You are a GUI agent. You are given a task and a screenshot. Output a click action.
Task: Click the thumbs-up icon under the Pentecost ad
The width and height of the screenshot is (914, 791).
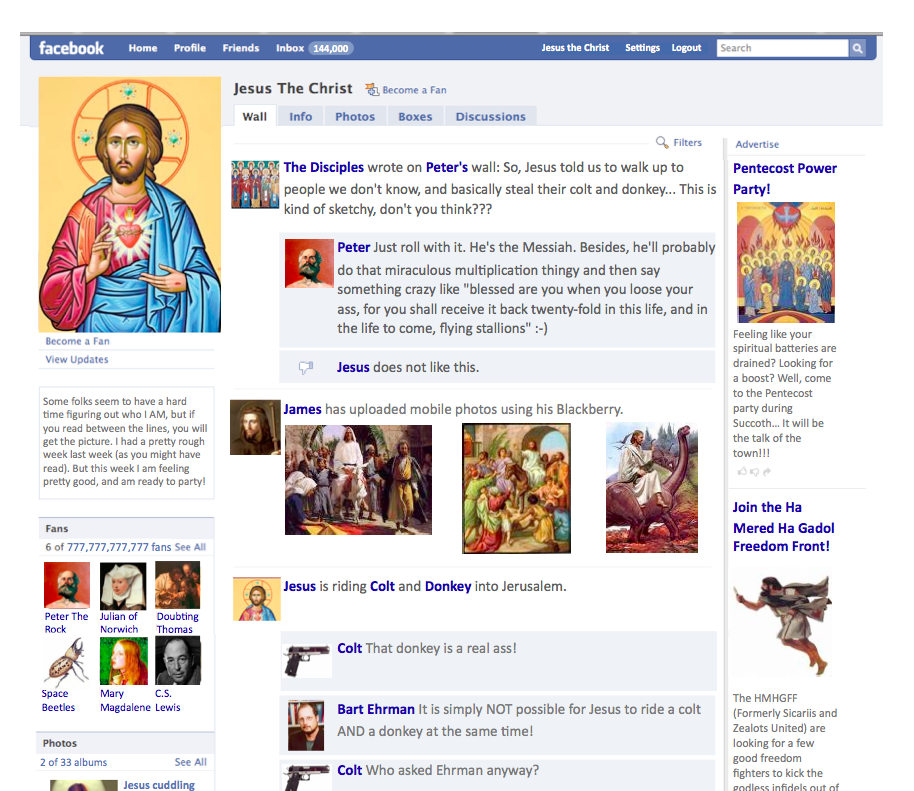(742, 472)
